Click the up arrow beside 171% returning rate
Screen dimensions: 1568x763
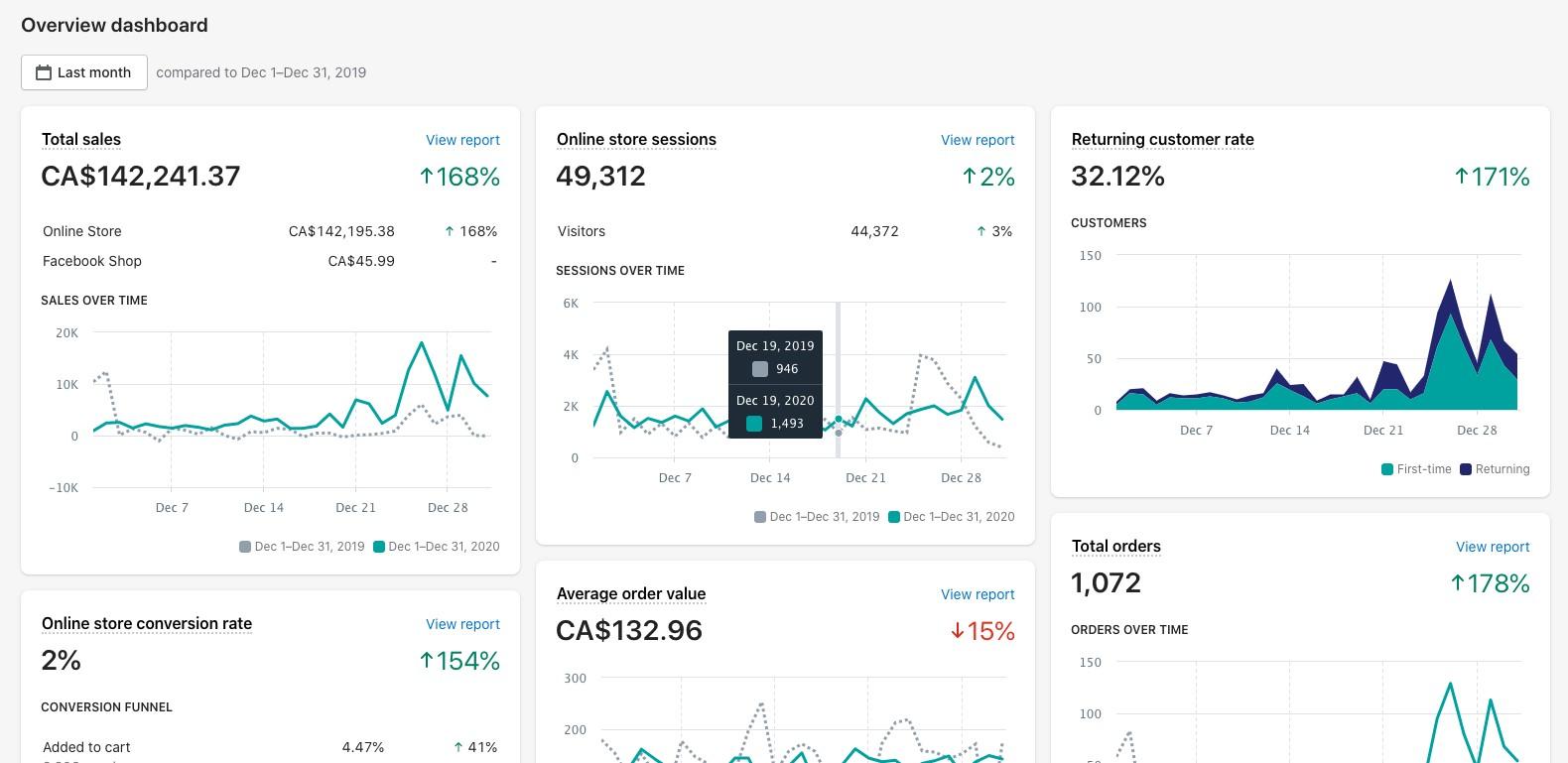tap(1461, 177)
